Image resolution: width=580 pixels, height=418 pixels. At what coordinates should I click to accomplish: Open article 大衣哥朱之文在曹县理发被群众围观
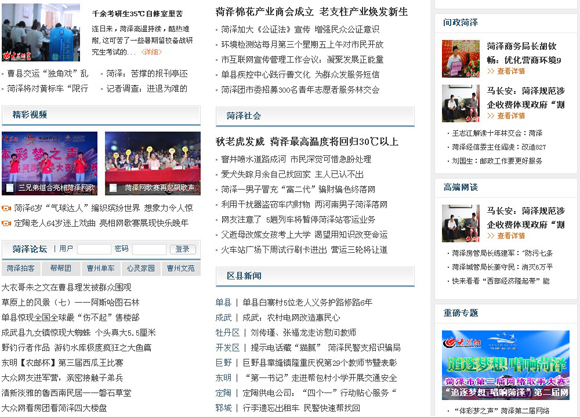tap(67, 287)
